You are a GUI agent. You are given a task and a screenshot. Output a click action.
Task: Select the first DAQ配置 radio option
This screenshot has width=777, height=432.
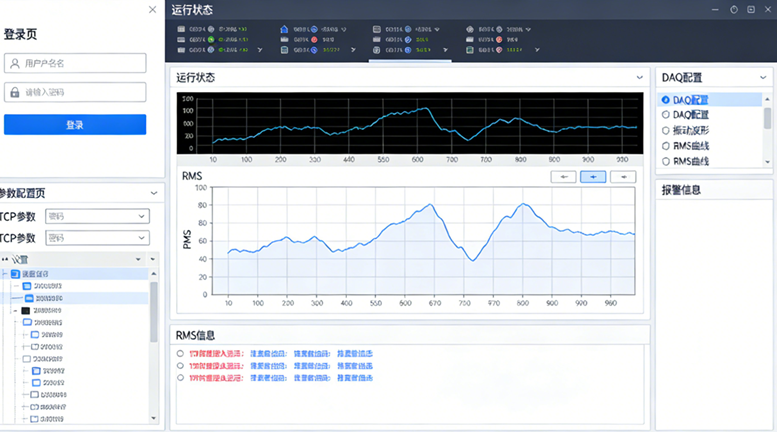[x=665, y=100]
